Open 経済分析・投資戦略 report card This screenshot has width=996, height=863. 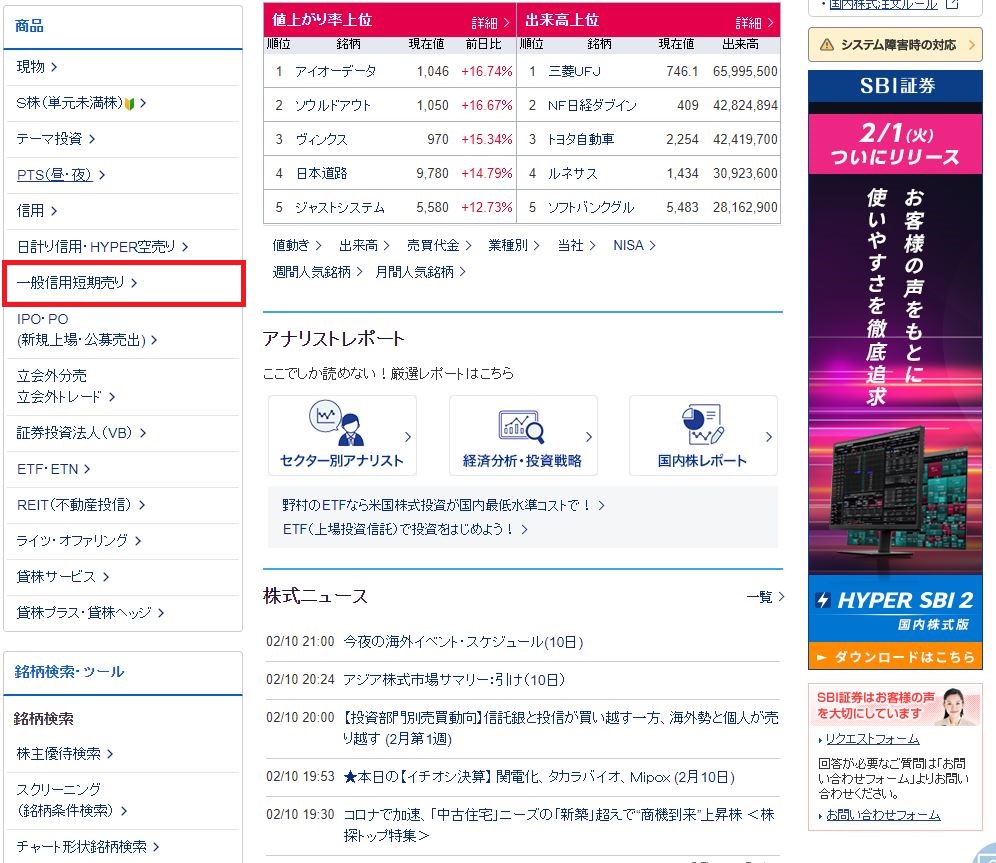click(523, 436)
